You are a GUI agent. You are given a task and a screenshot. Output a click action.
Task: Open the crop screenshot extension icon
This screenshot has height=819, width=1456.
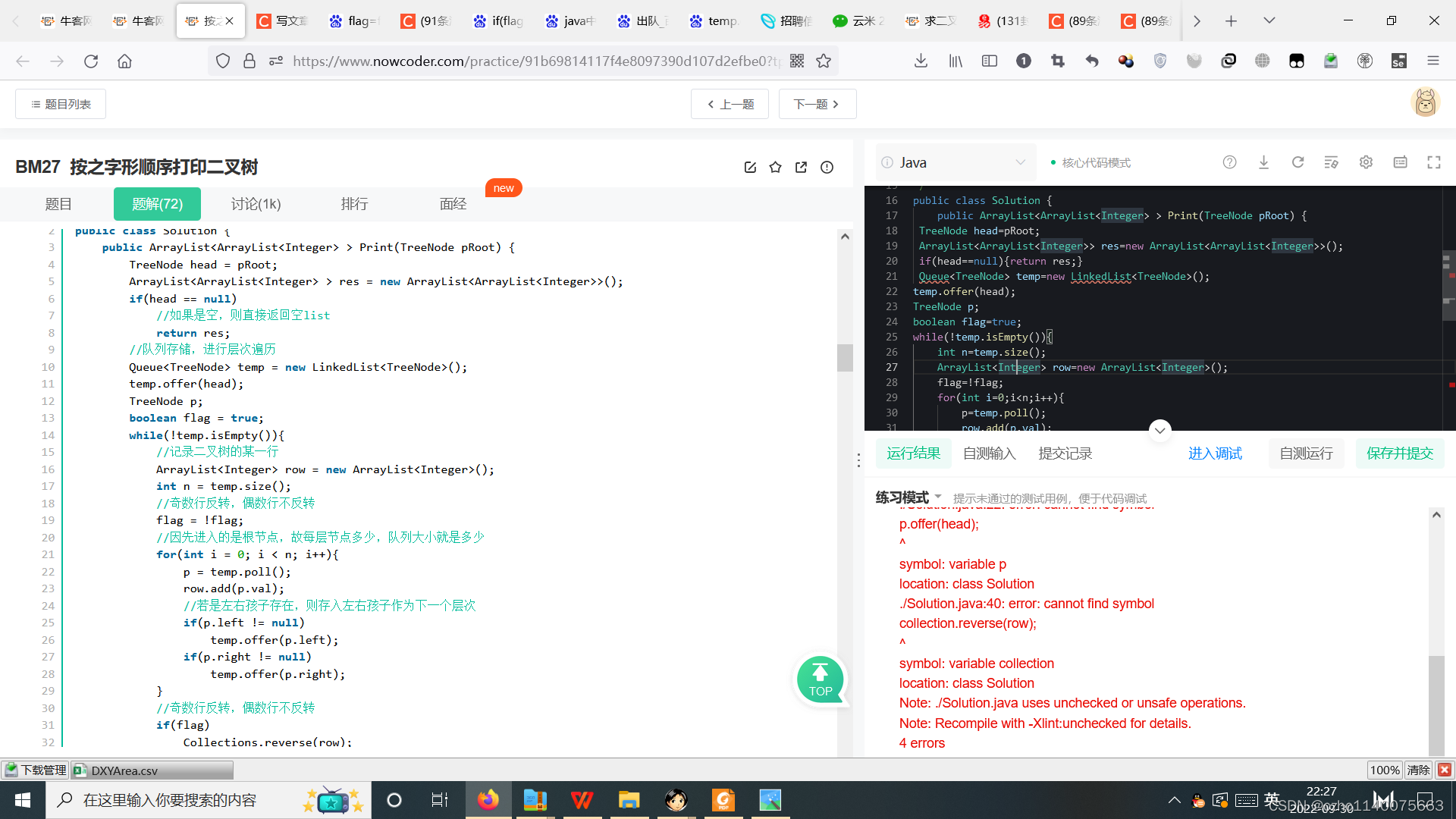pos(1058,61)
